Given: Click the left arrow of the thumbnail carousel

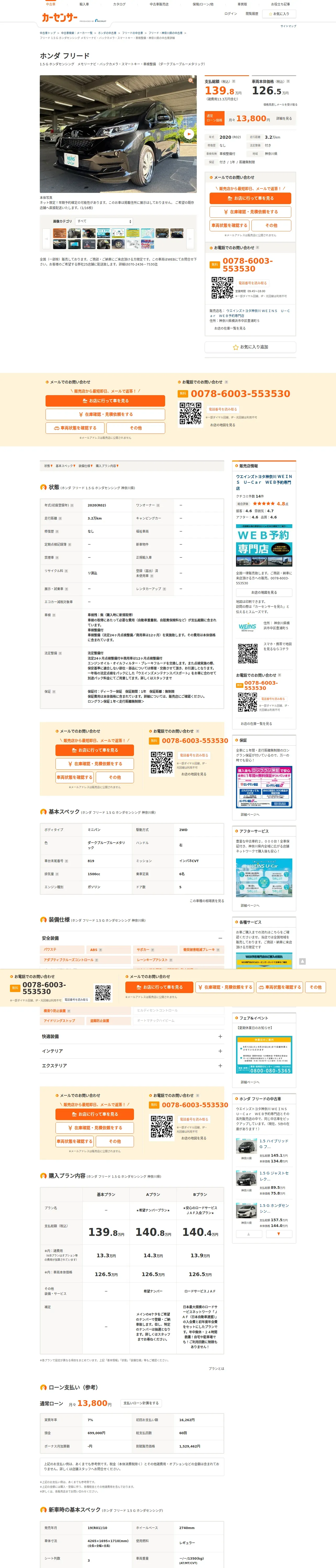Looking at the screenshot, I should tap(46, 239).
